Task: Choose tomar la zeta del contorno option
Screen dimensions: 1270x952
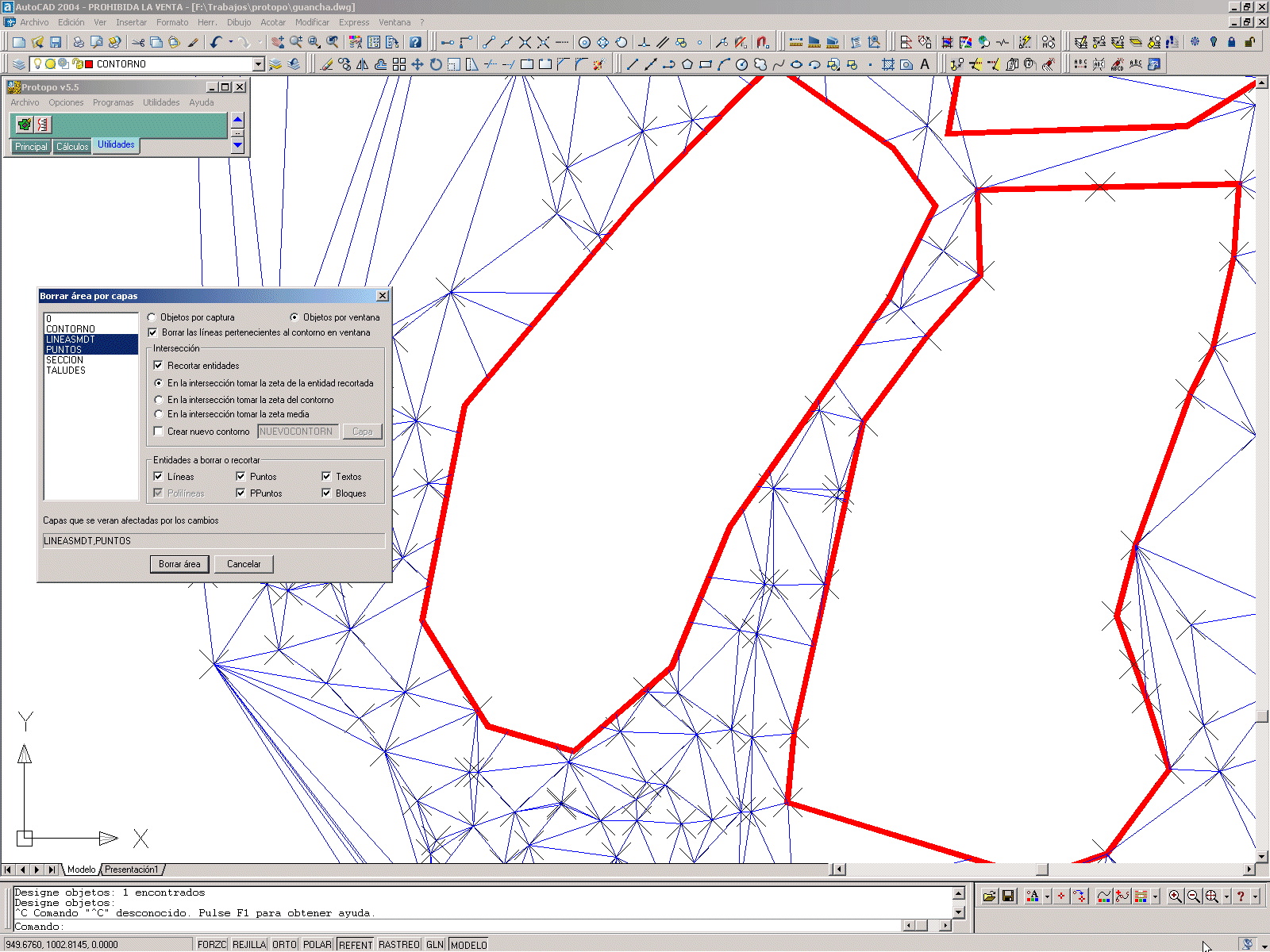Action: pos(159,400)
